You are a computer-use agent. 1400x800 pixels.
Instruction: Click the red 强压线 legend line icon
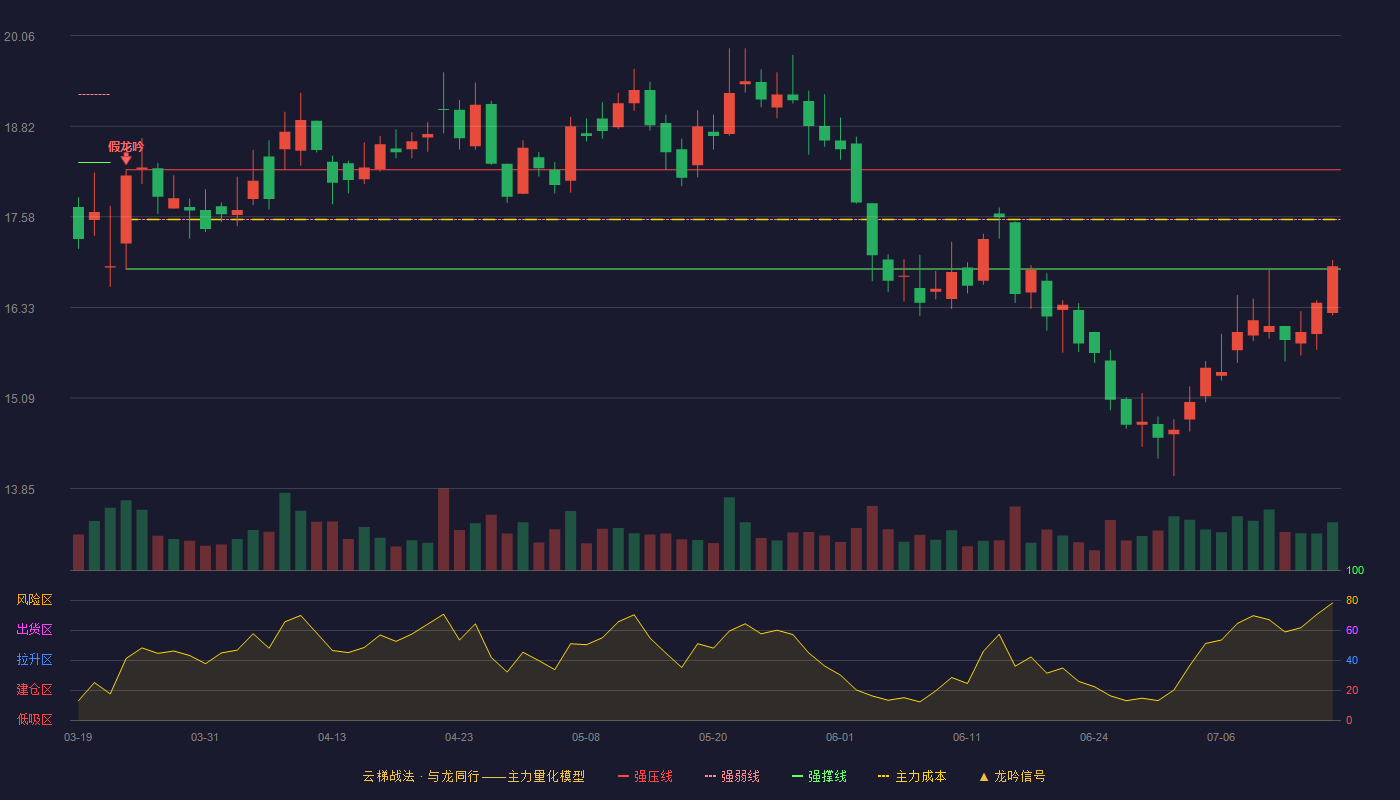tap(623, 776)
